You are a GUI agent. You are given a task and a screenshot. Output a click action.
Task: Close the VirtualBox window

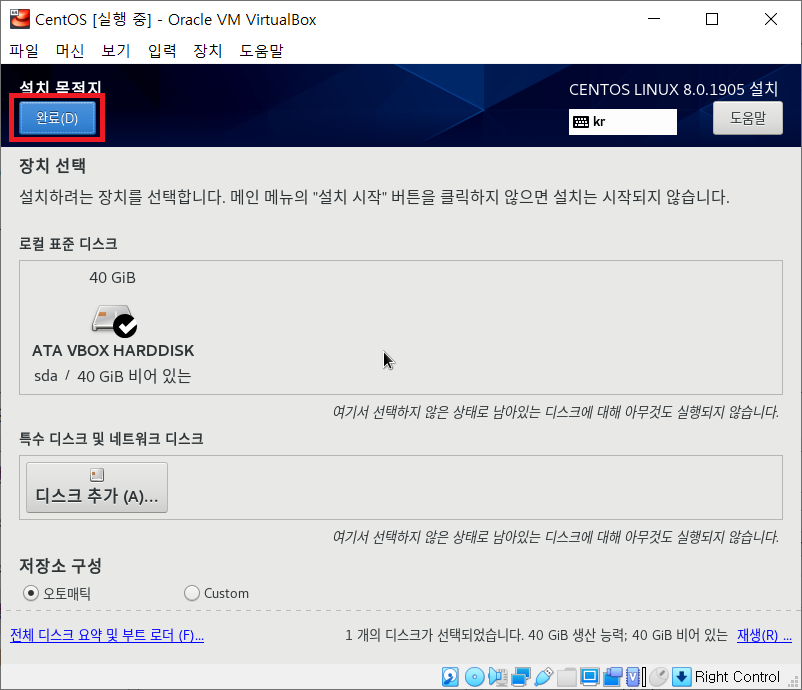pos(771,19)
